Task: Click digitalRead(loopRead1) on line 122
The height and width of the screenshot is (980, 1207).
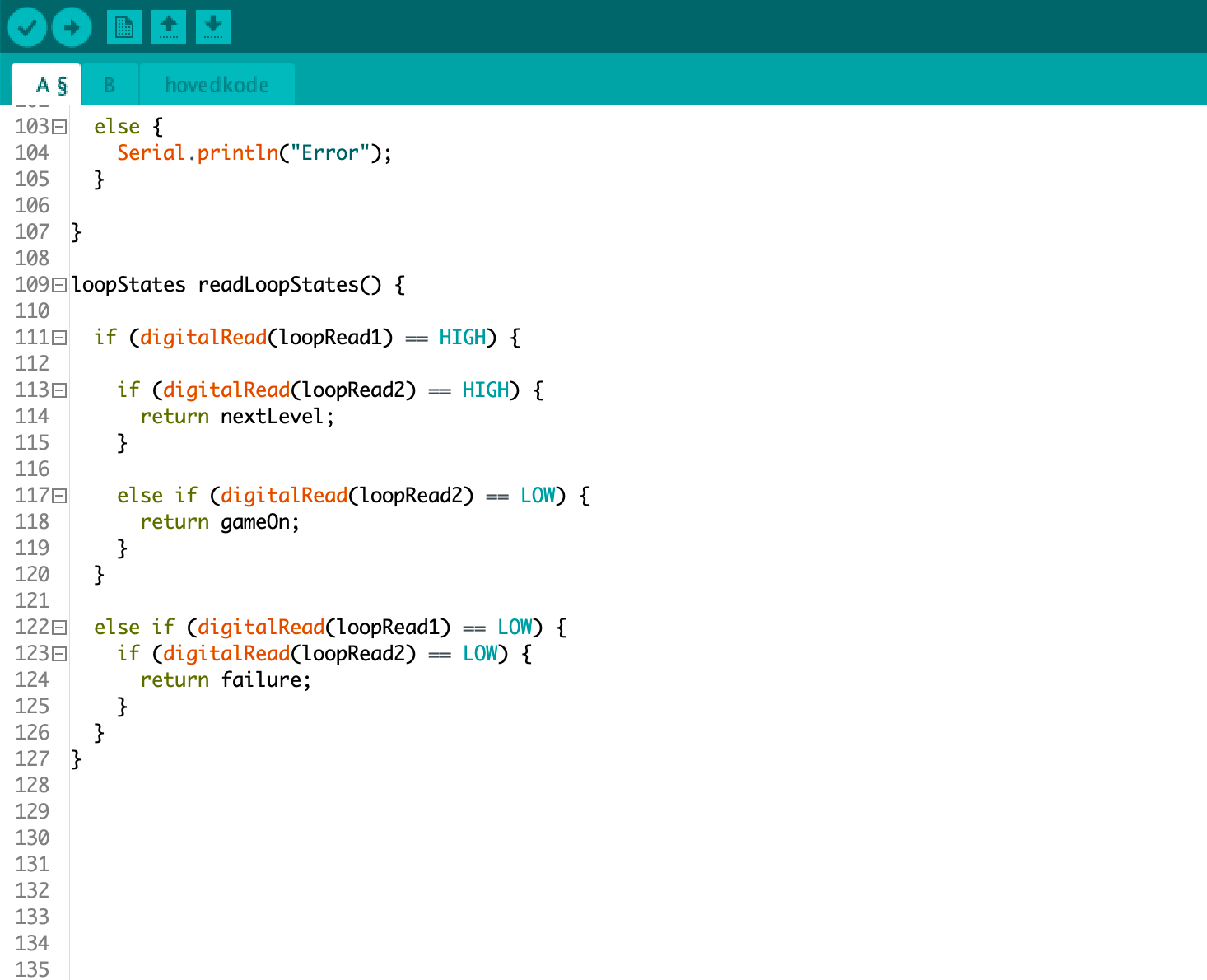Action: point(324,628)
